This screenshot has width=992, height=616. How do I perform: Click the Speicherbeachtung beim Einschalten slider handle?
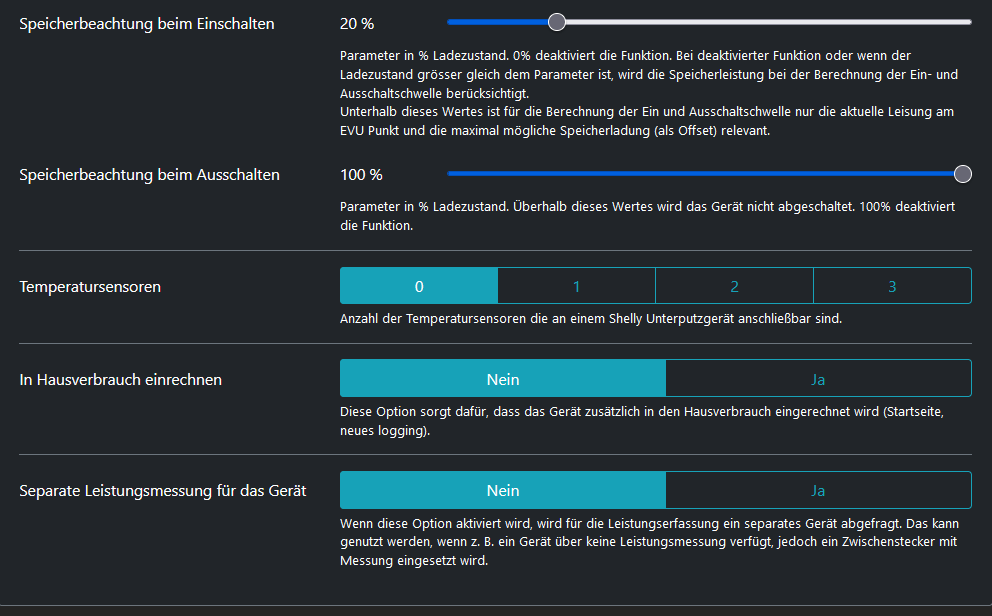(557, 22)
